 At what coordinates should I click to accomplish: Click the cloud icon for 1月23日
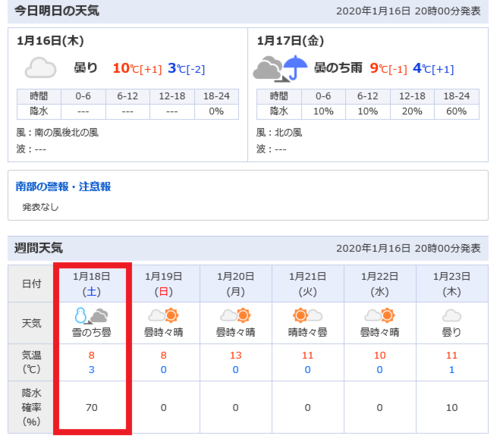[452, 315]
